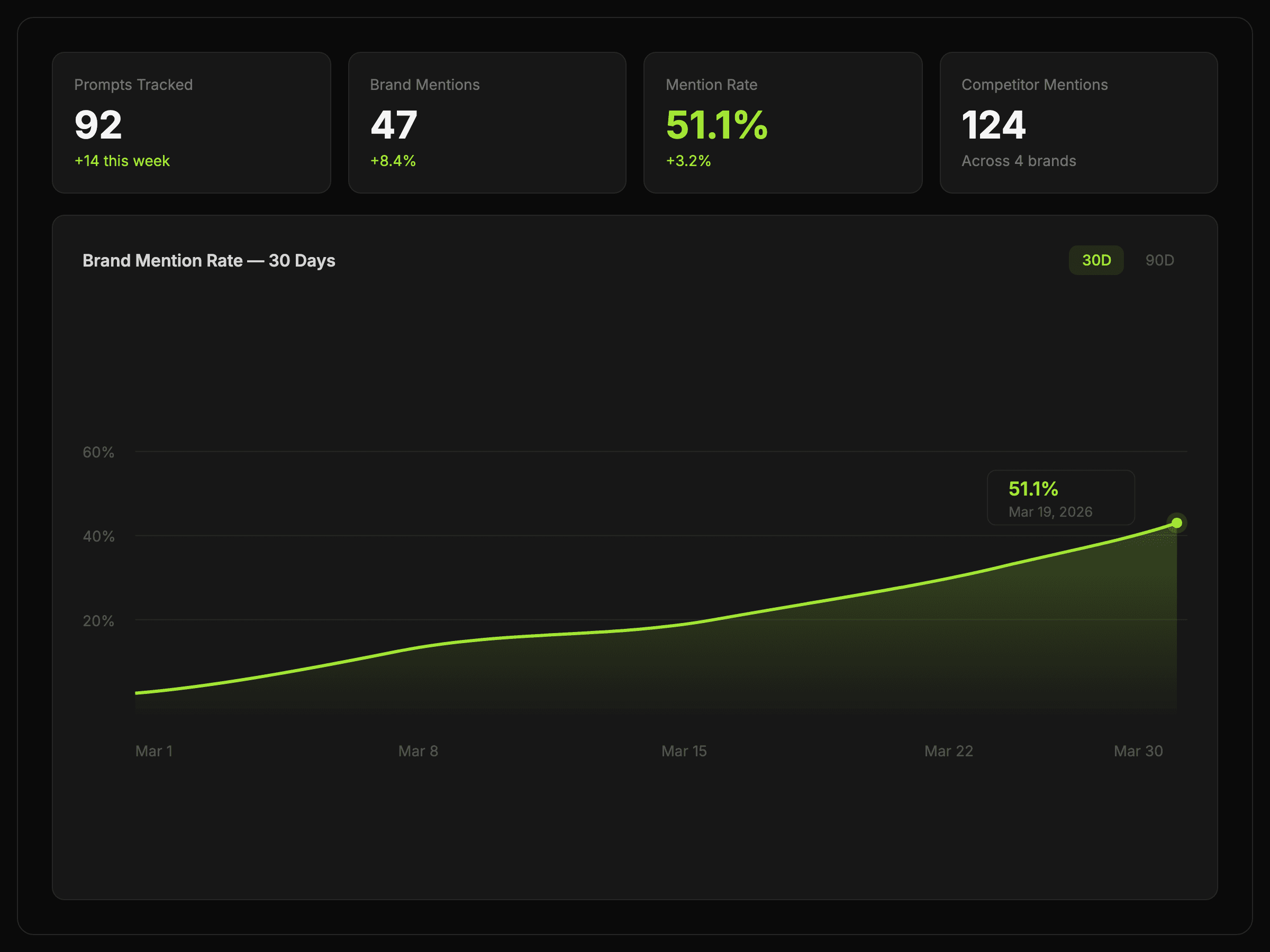Open the Competitor Mentions card
Image resolution: width=1270 pixels, height=952 pixels.
(1078, 123)
